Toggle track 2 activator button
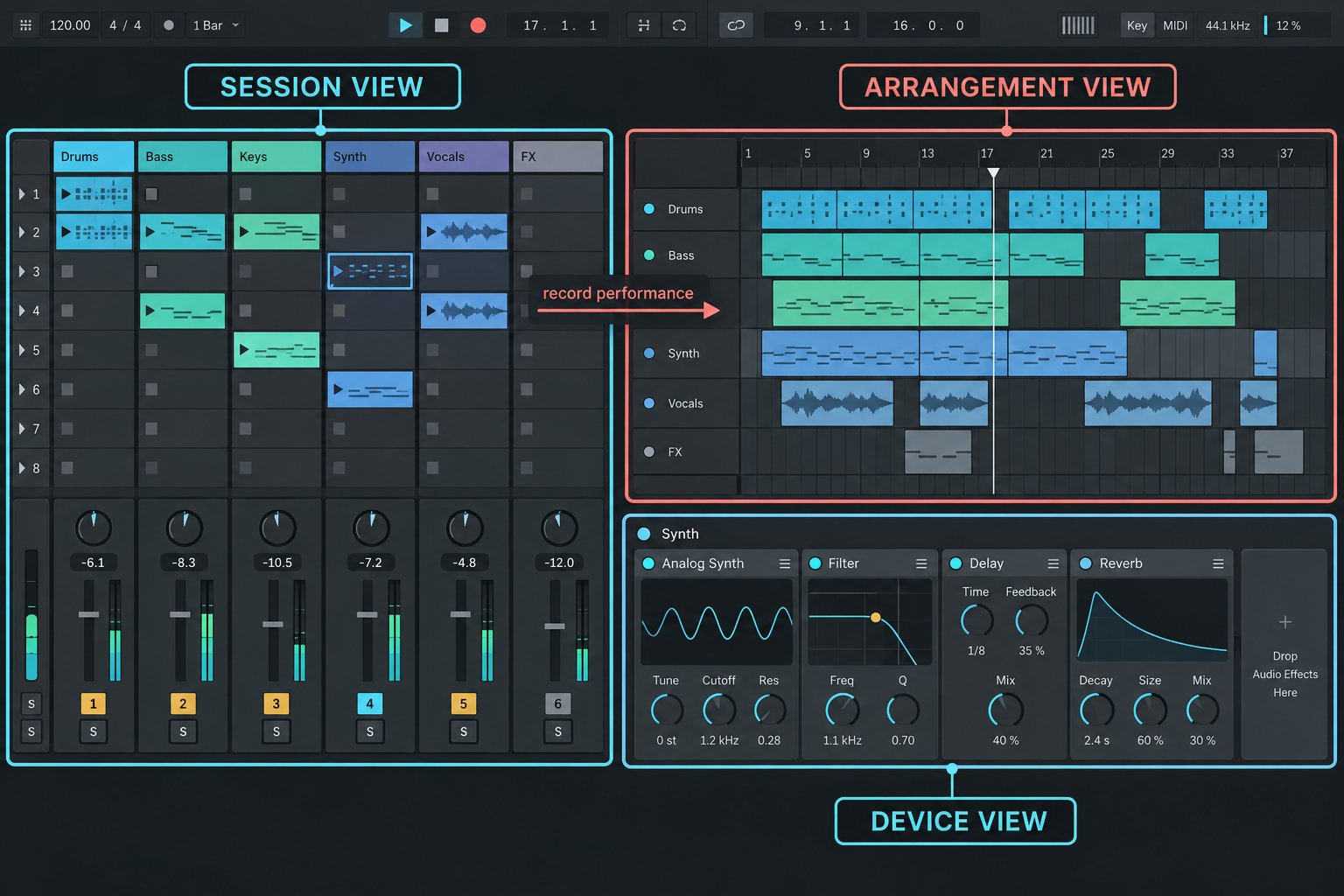Screen dimensions: 1344x896 [183, 703]
